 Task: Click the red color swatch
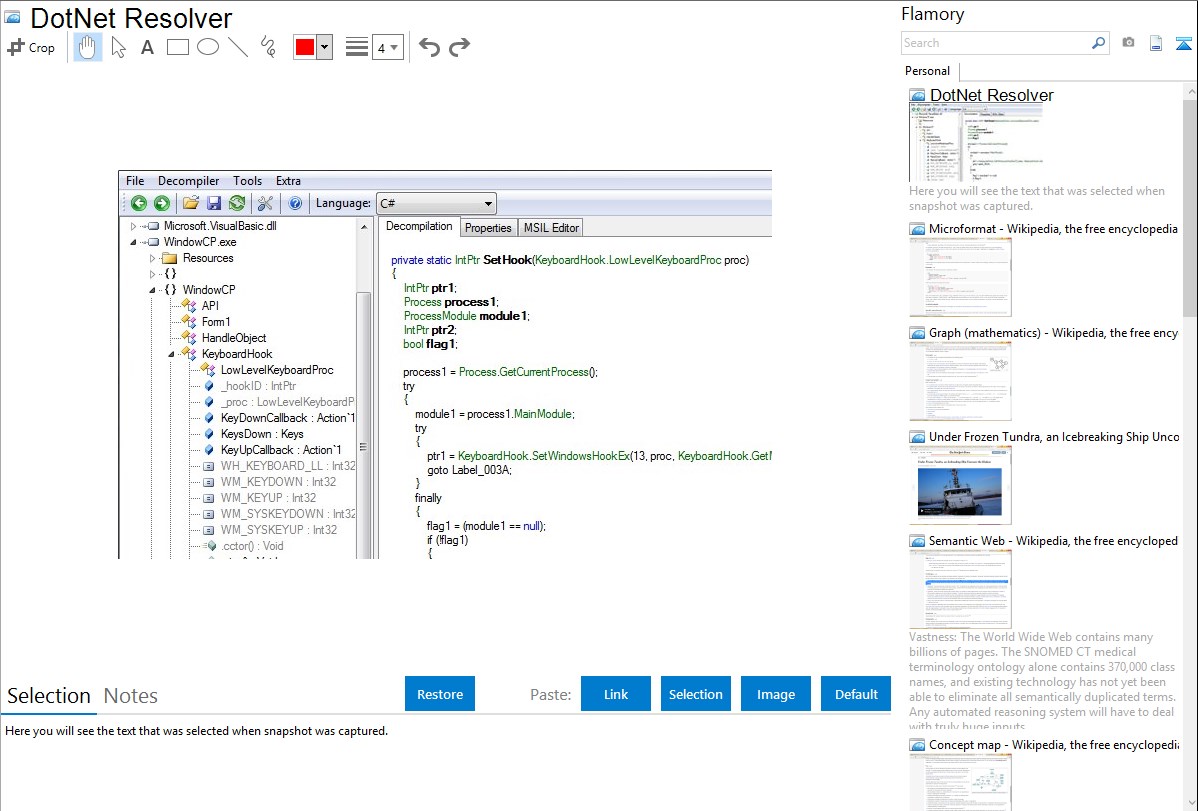pos(304,47)
